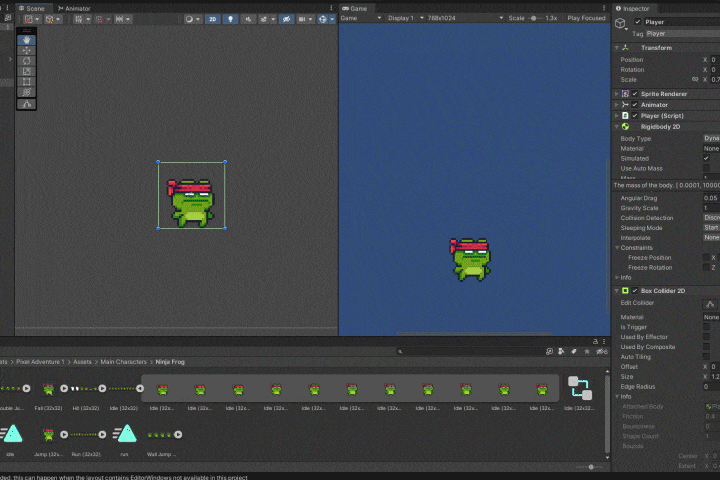
Task: Toggle scene lighting bulb icon
Action: (x=231, y=19)
